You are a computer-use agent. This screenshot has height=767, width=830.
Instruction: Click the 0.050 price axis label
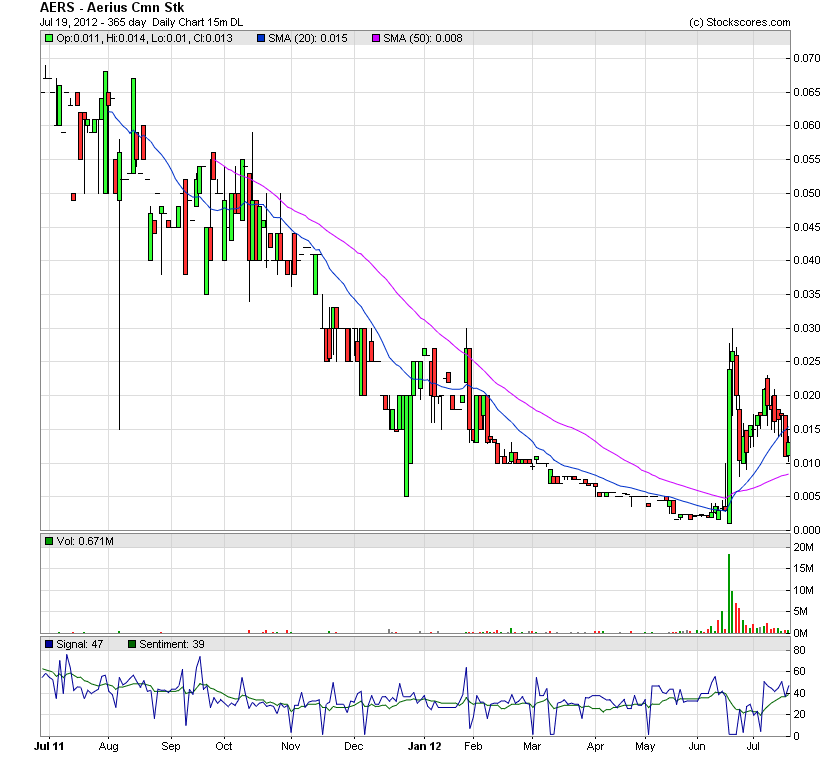(807, 193)
